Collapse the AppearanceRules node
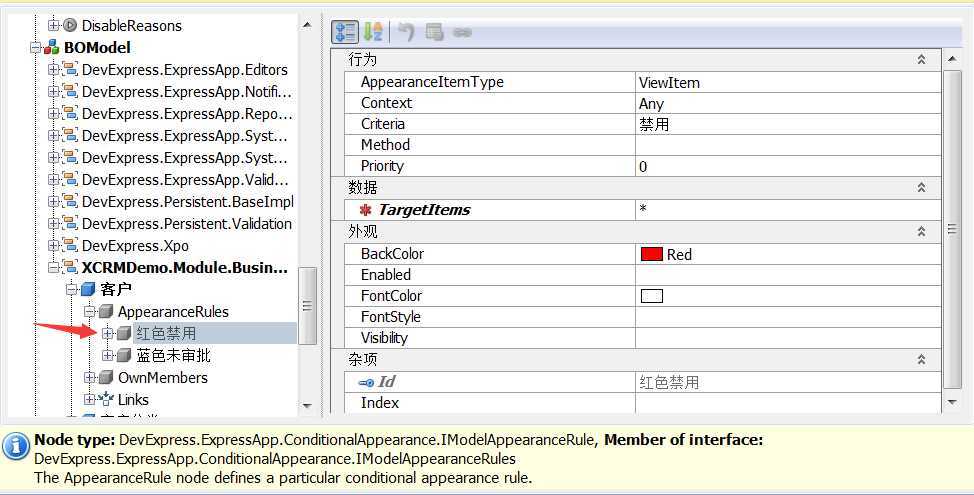Image resolution: width=974 pixels, height=495 pixels. (x=89, y=311)
